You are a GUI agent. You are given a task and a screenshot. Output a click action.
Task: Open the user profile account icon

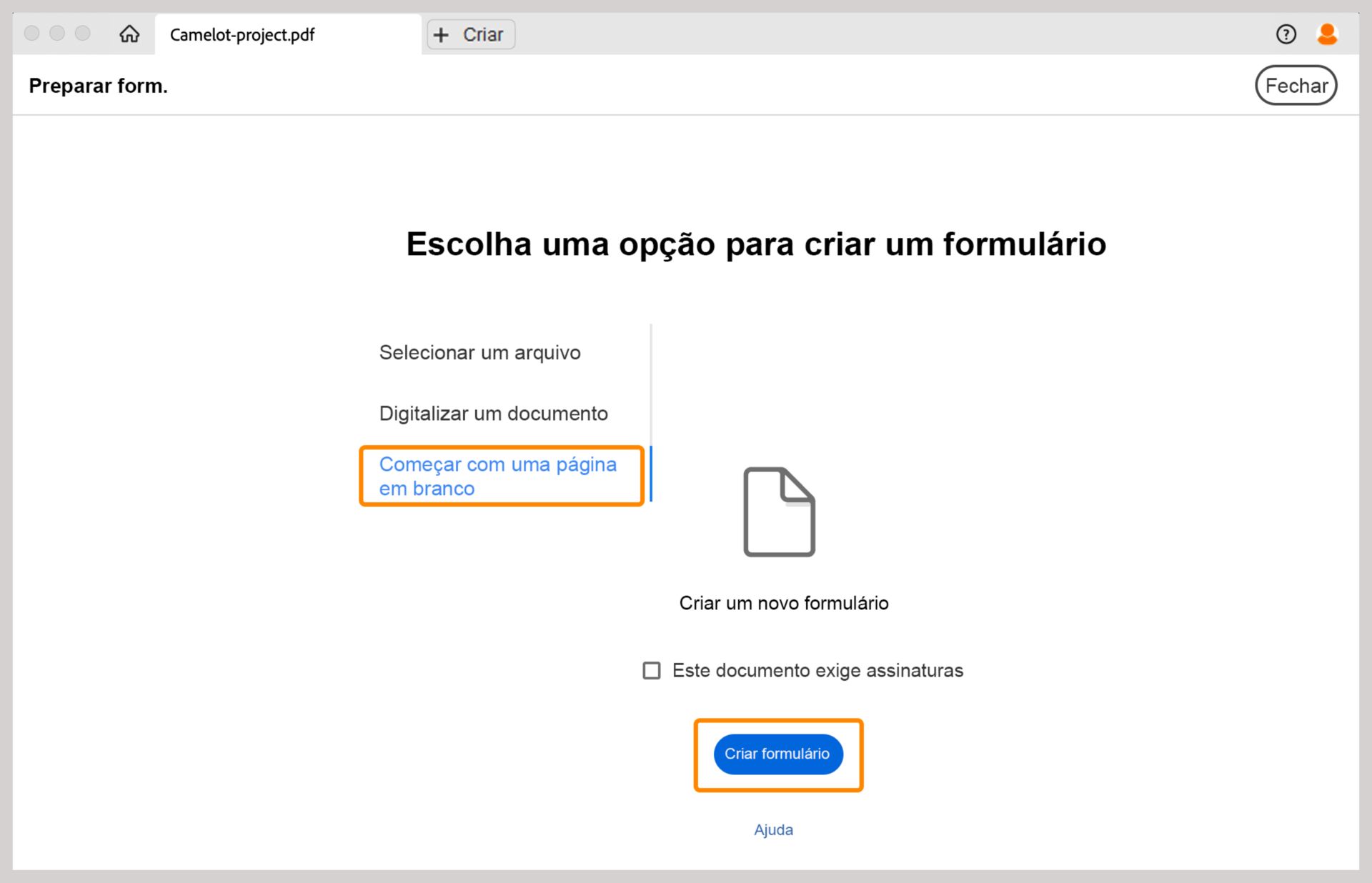click(x=1327, y=34)
